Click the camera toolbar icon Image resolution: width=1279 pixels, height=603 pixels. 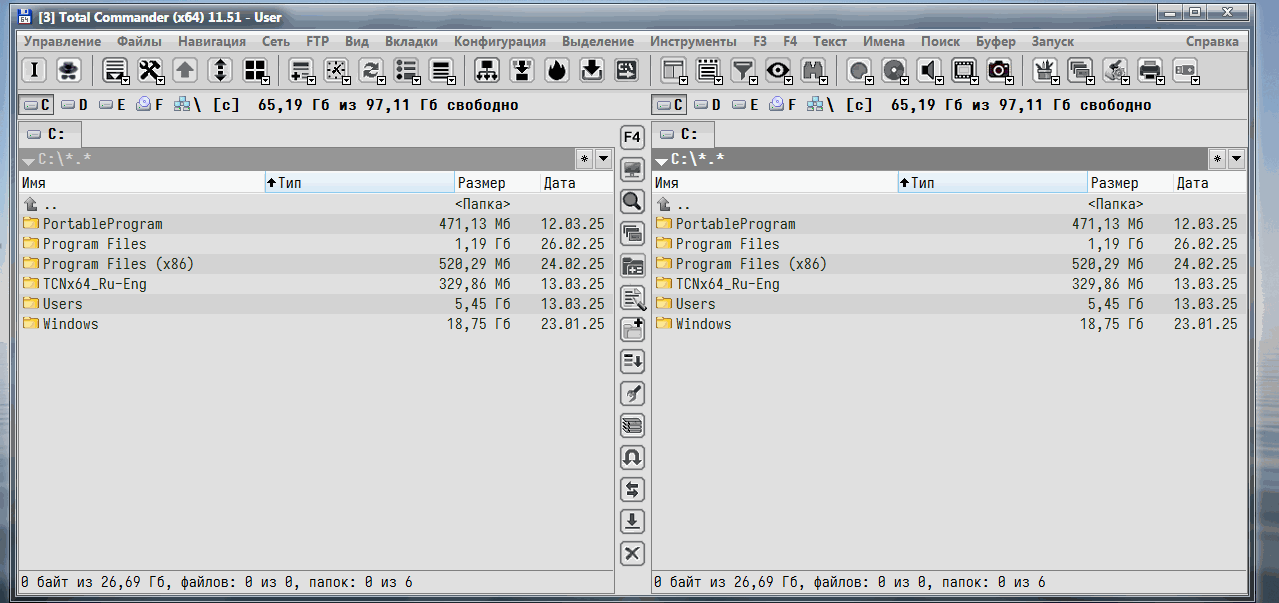[999, 70]
